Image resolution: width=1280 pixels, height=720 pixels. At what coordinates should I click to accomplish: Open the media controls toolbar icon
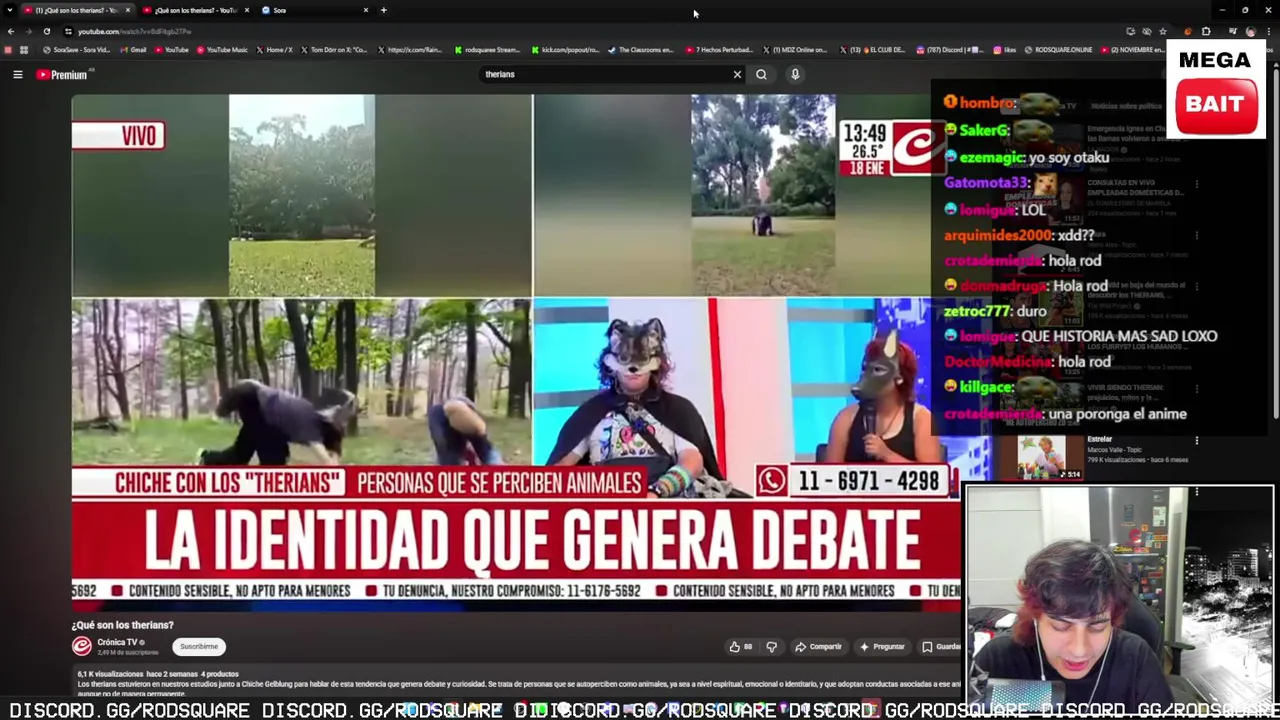[1233, 31]
